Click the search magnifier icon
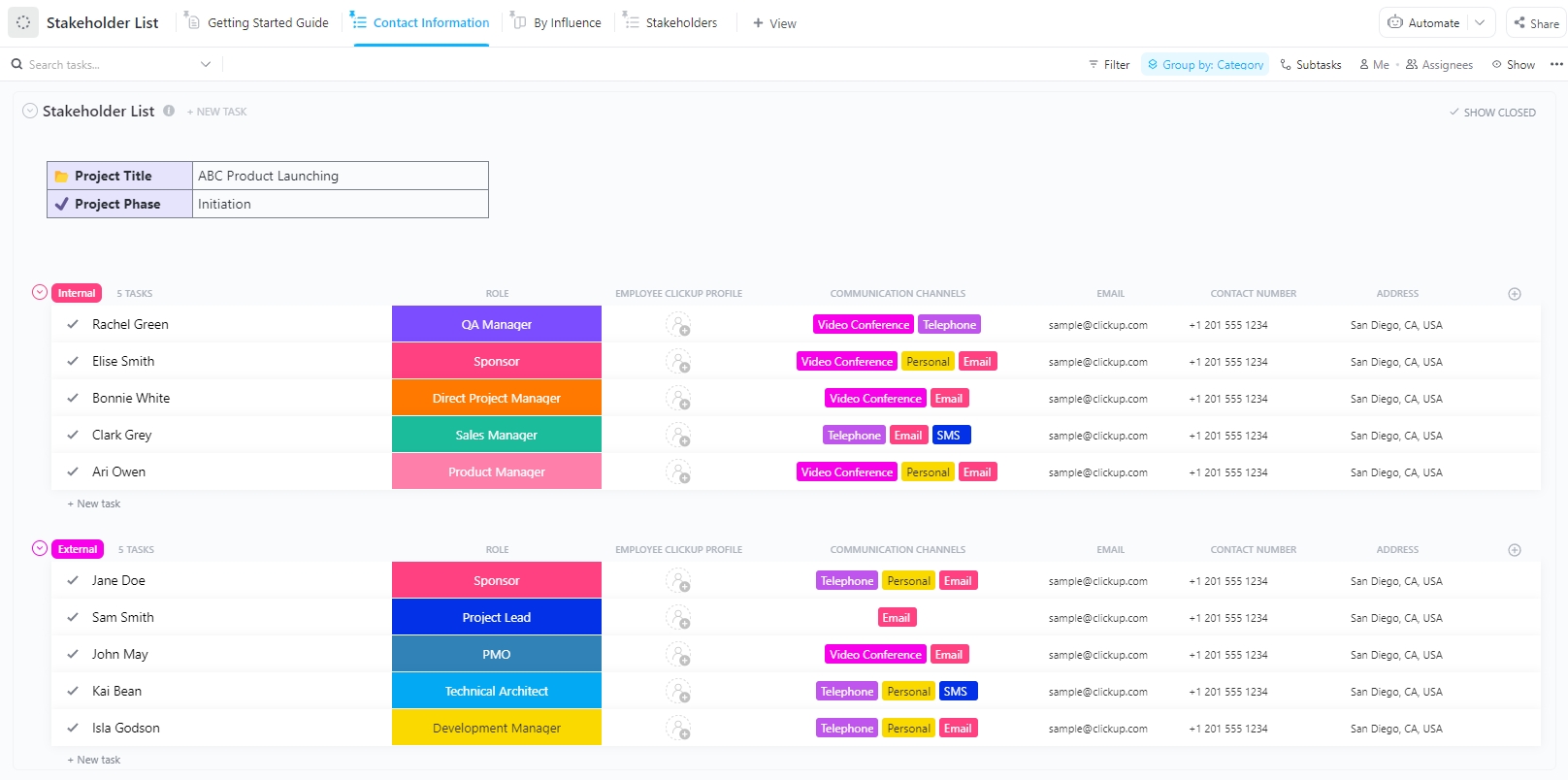The image size is (1568, 780). click(x=16, y=64)
